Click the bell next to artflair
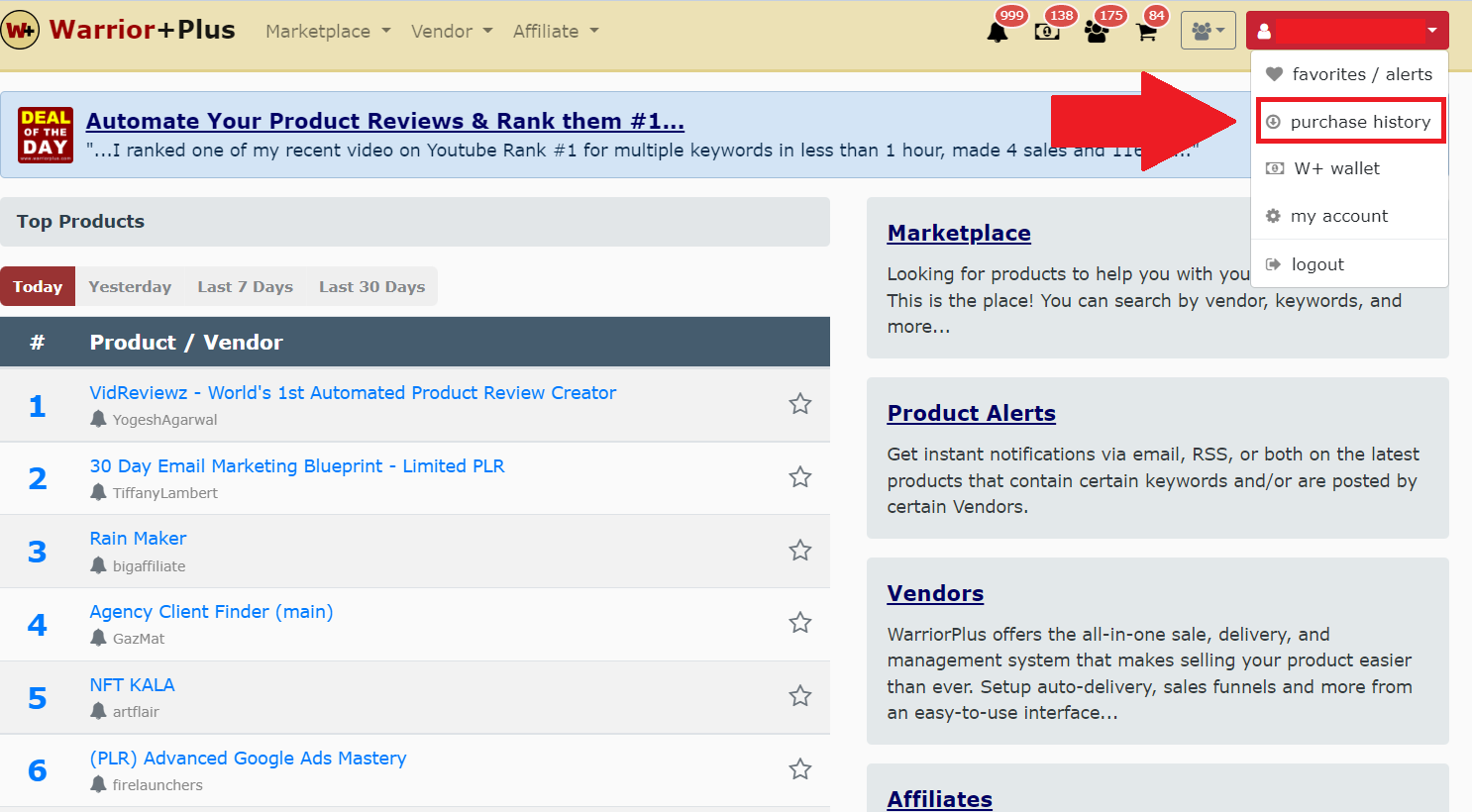Screen dimensions: 1472x812 click(98, 711)
